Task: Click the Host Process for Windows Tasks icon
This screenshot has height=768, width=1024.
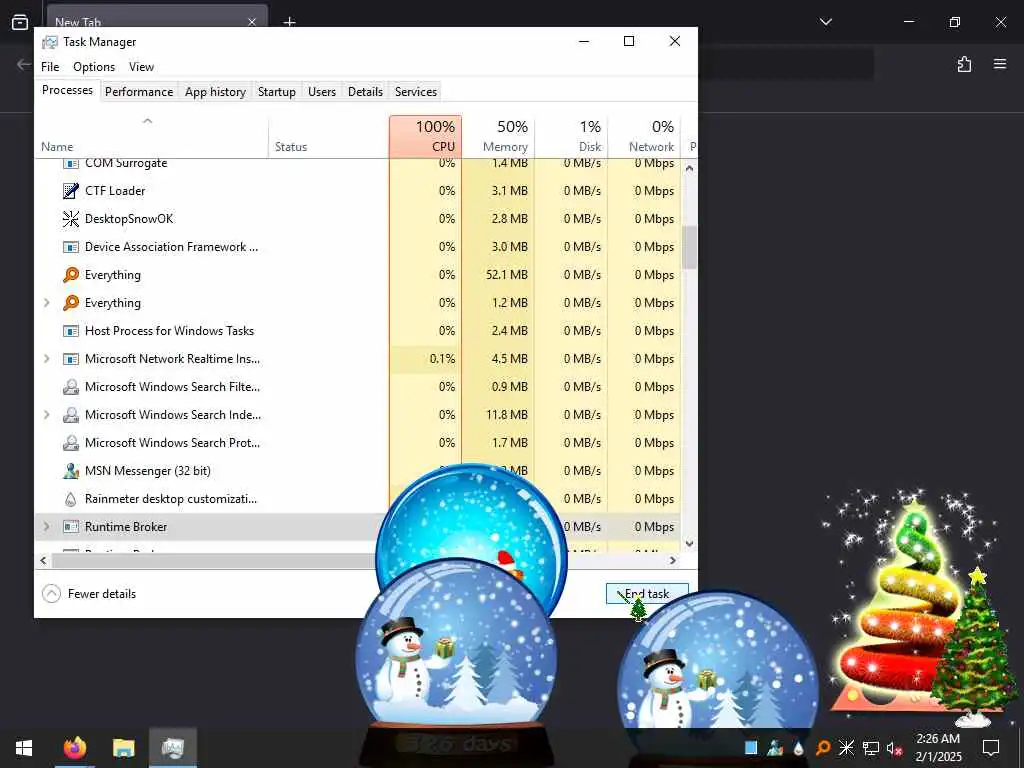Action: point(71,331)
